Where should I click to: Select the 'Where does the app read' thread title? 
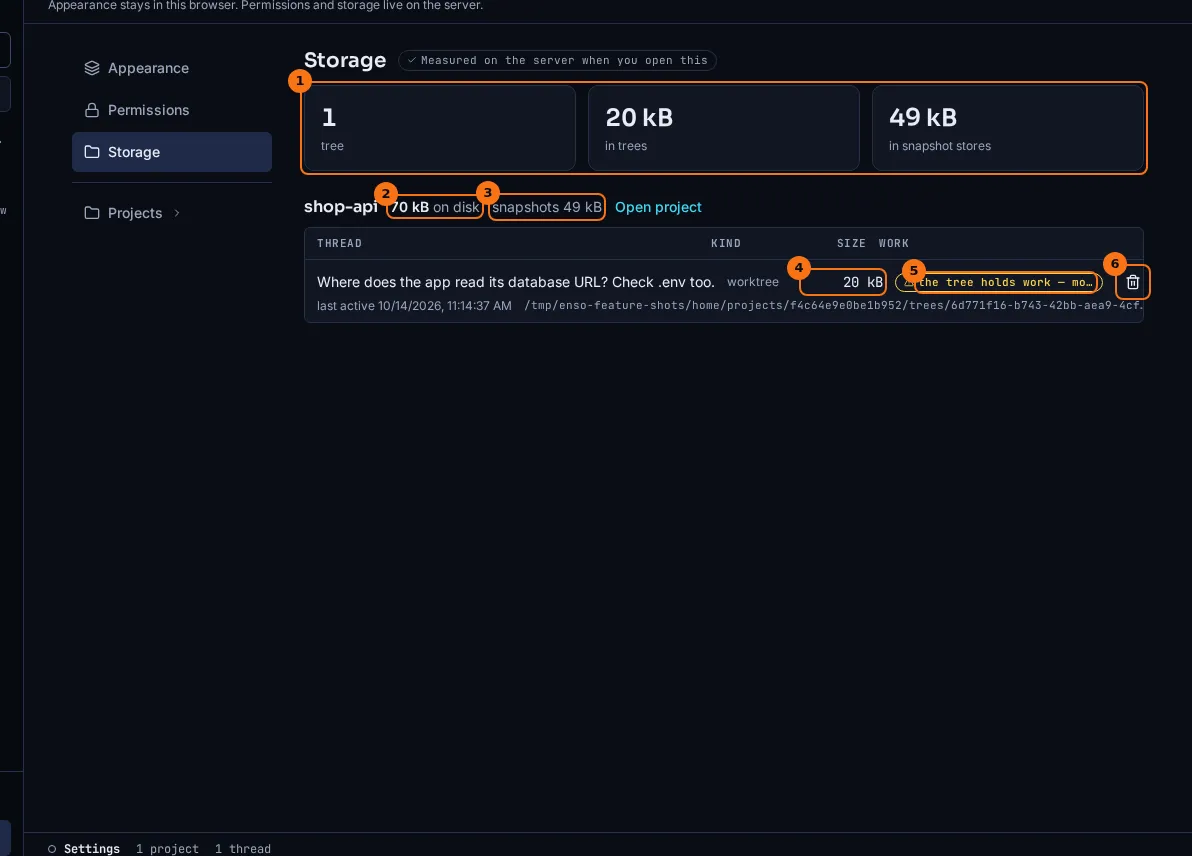(x=515, y=282)
